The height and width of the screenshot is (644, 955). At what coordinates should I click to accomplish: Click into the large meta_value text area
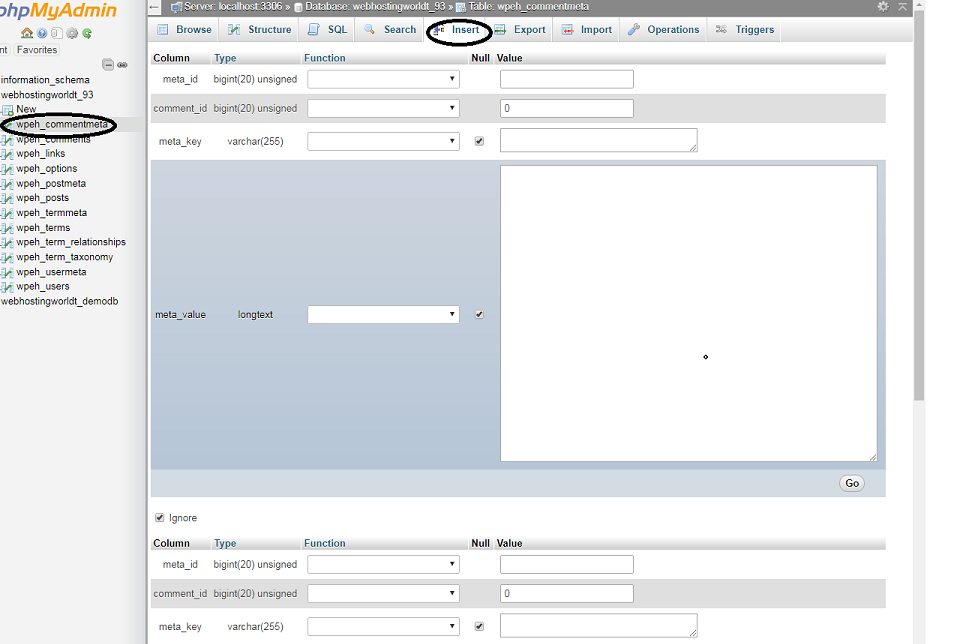coord(688,313)
